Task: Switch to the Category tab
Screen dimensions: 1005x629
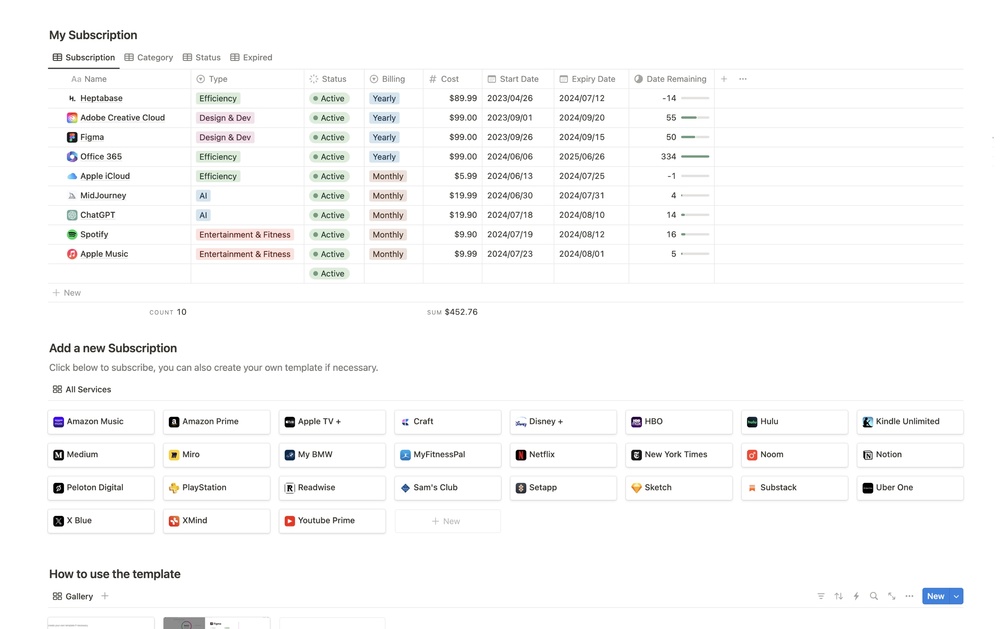Action: click(x=149, y=58)
